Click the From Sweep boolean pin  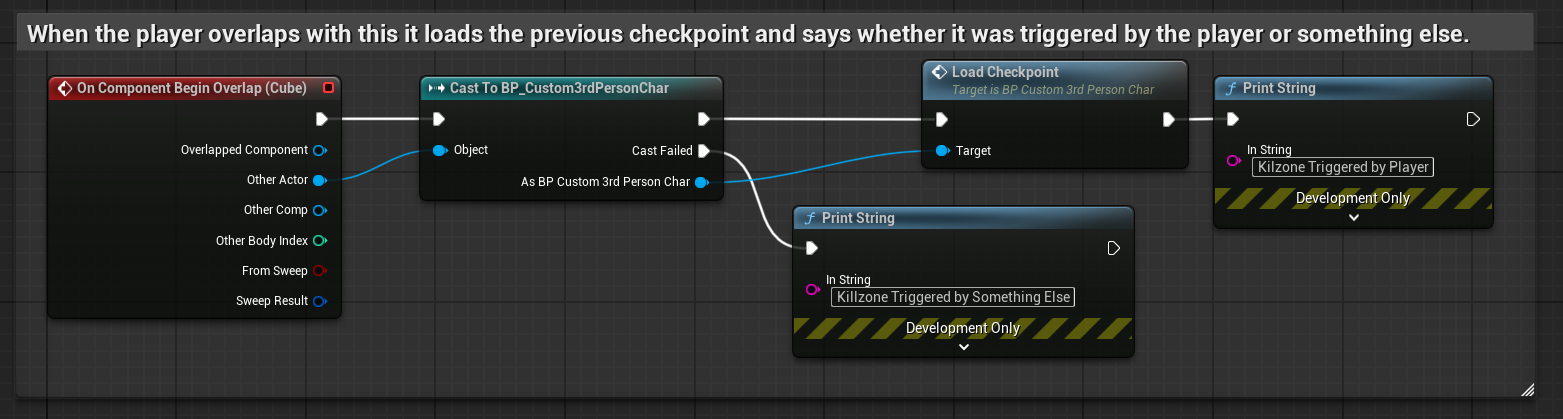[x=320, y=271]
